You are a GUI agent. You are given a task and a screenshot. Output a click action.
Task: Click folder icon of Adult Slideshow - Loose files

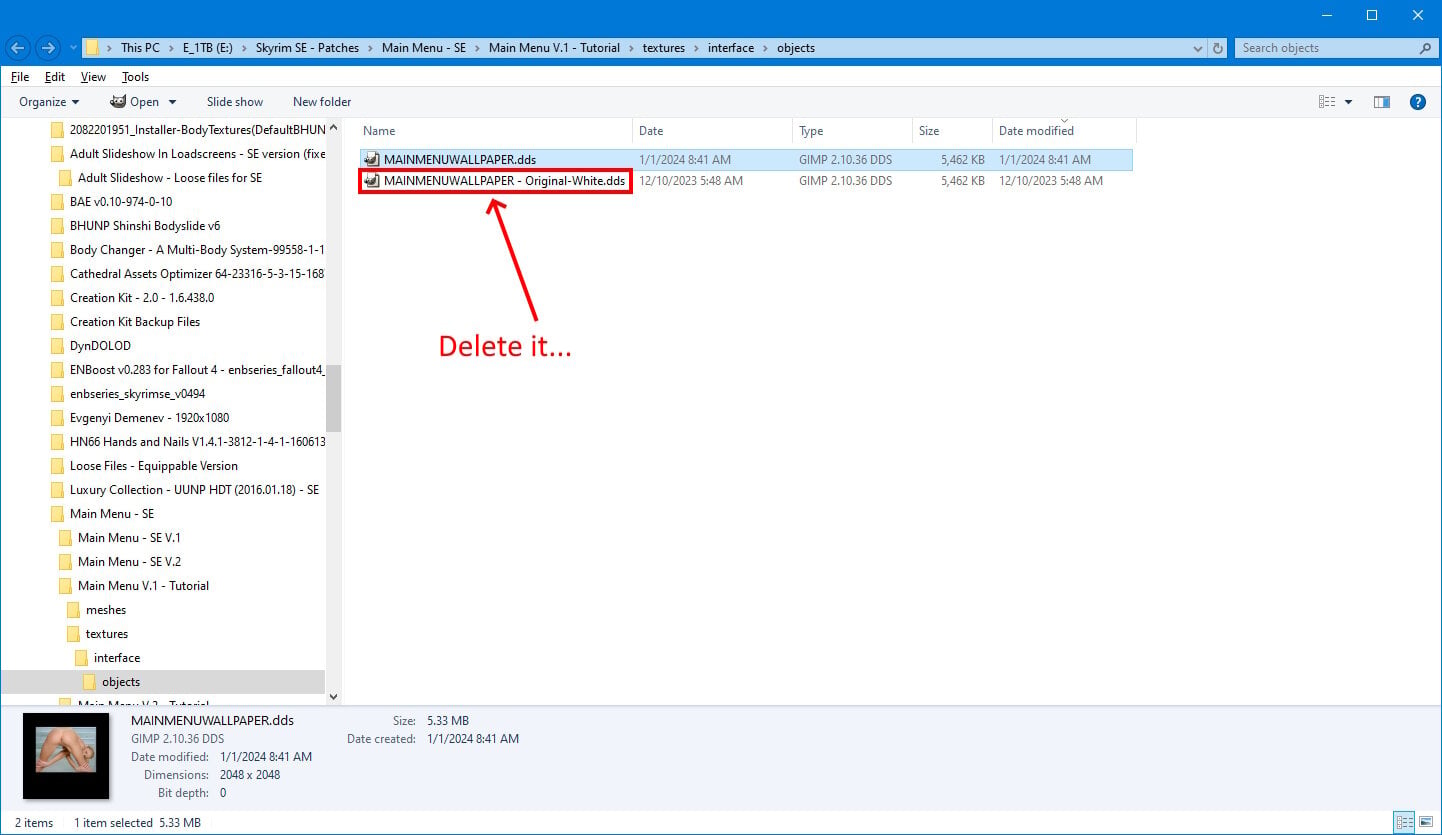click(x=65, y=178)
